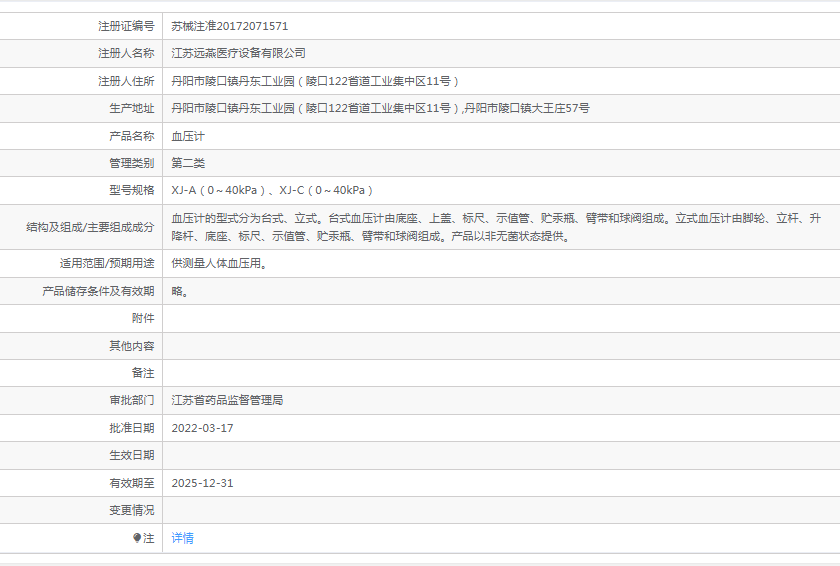Select model value XJ-A（0～40kPa）、XJ-C
Viewport: 840px width, 566px height.
272,190
